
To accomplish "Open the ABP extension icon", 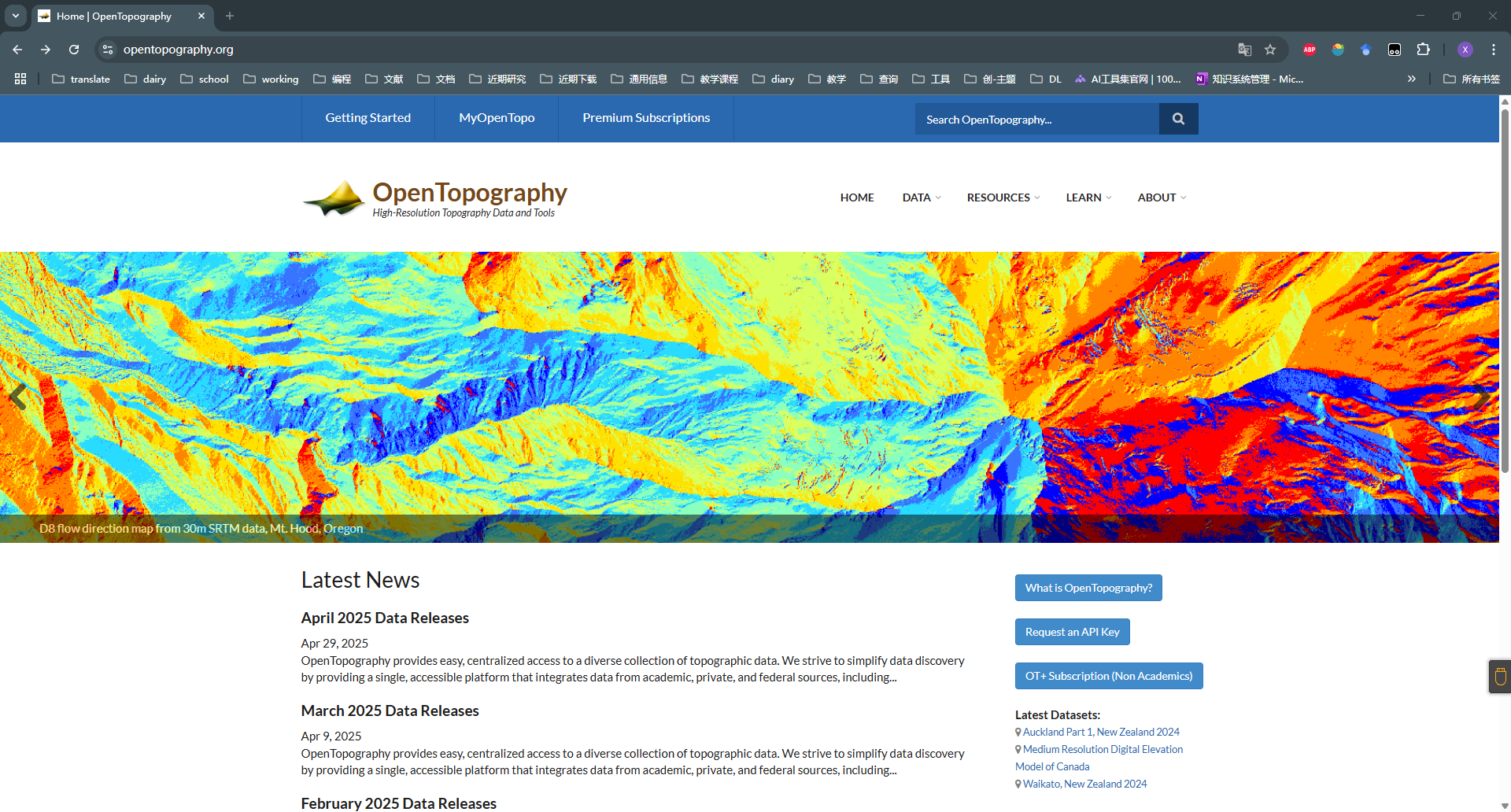I will (1310, 50).
